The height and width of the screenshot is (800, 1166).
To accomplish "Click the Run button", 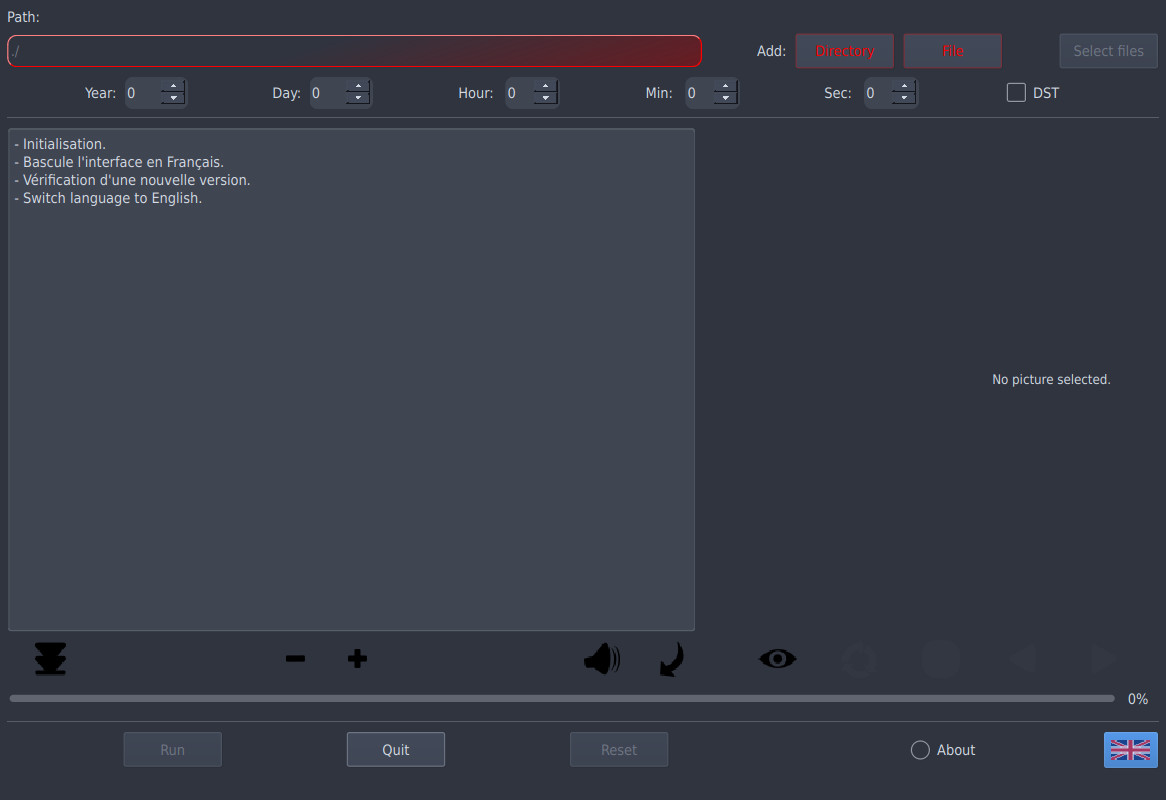I will coord(173,749).
